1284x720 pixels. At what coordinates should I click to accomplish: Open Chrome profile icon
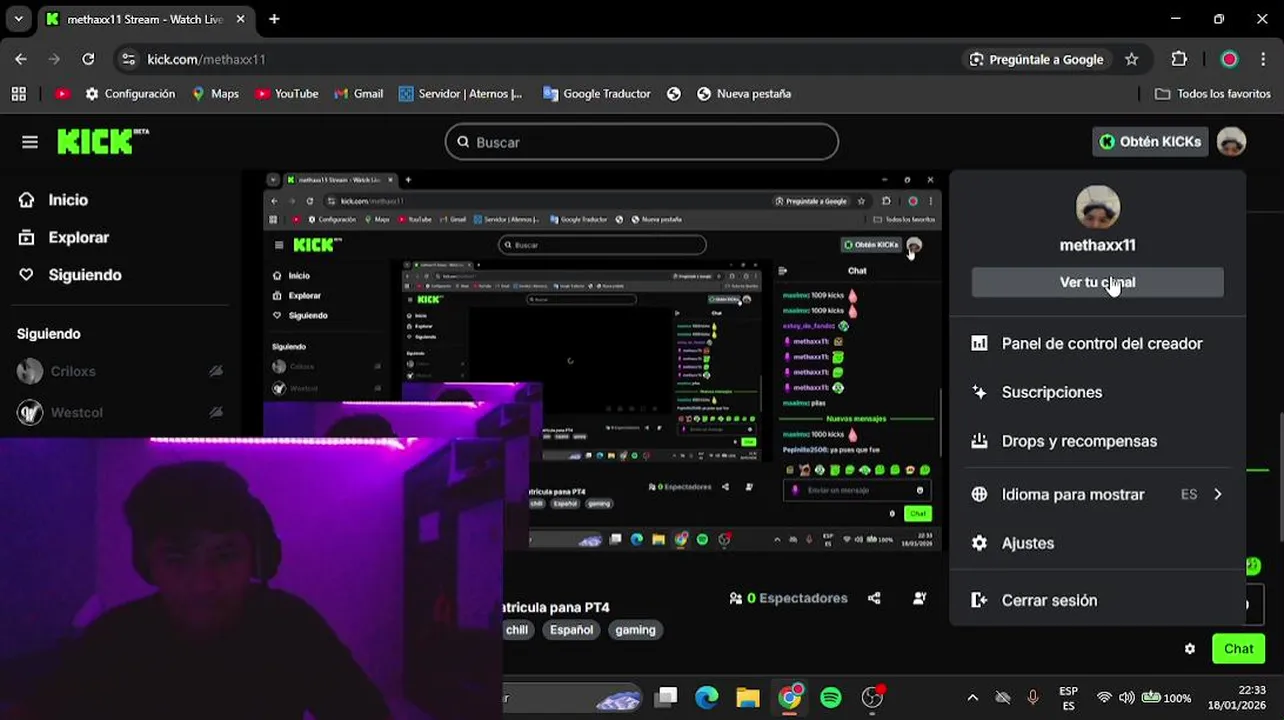(1229, 59)
